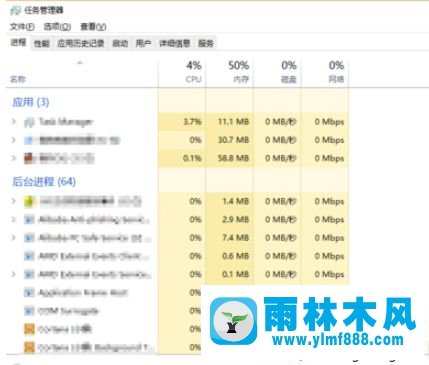This screenshot has width=429, height=365.
Task: Expand the AMD External Events Service row
Action: click(x=14, y=274)
